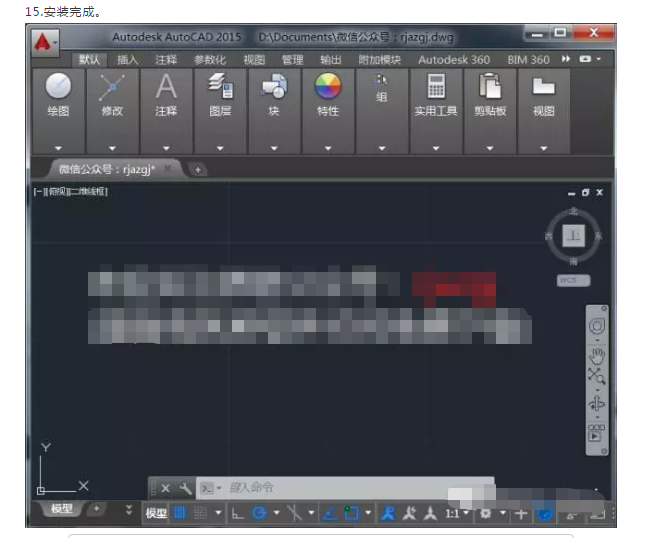662x538 pixels.
Task: Close the rjazgj drawing file tab
Action: [168, 168]
